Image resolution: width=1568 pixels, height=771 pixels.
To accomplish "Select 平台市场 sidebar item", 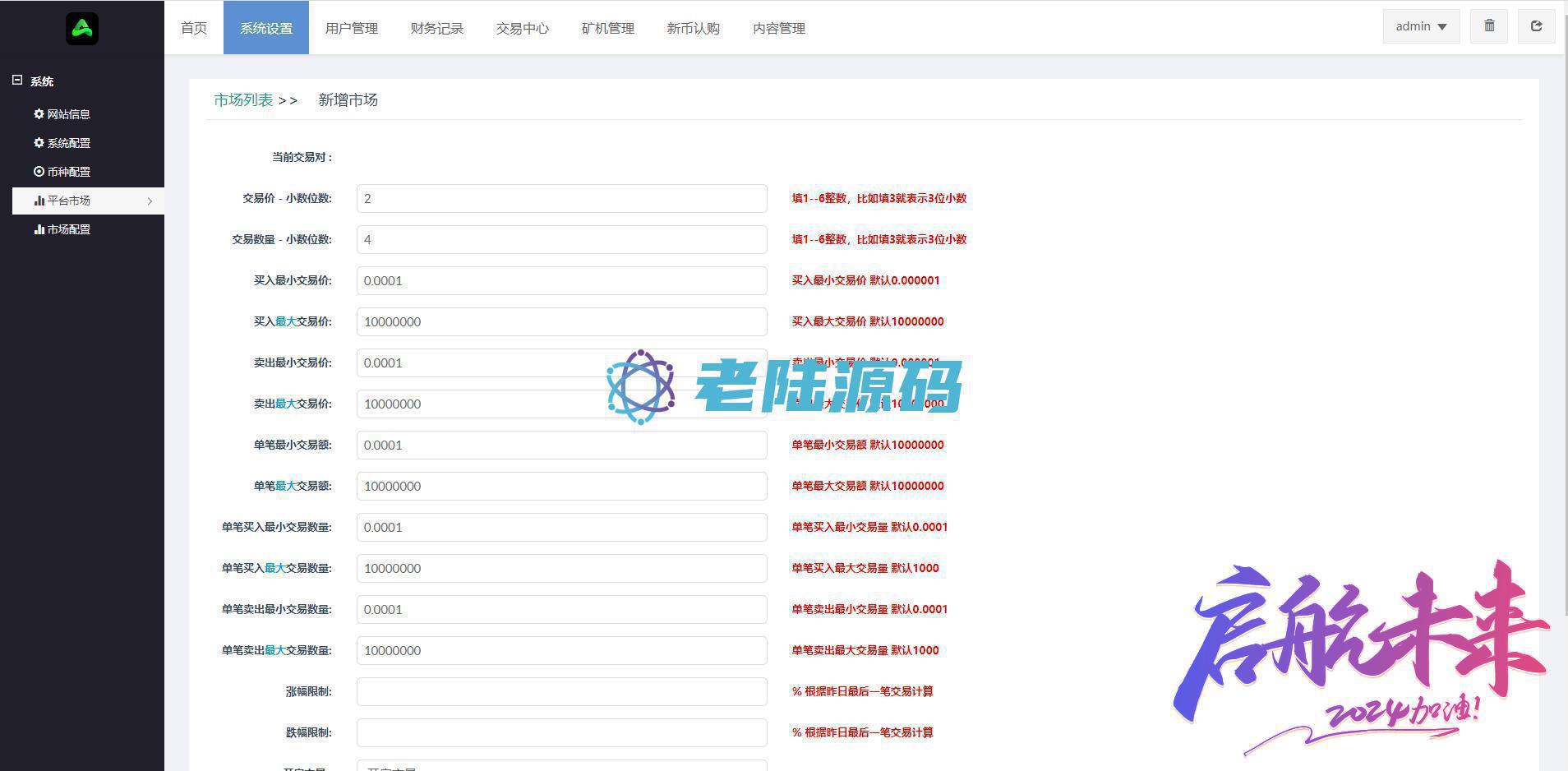I will [88, 201].
